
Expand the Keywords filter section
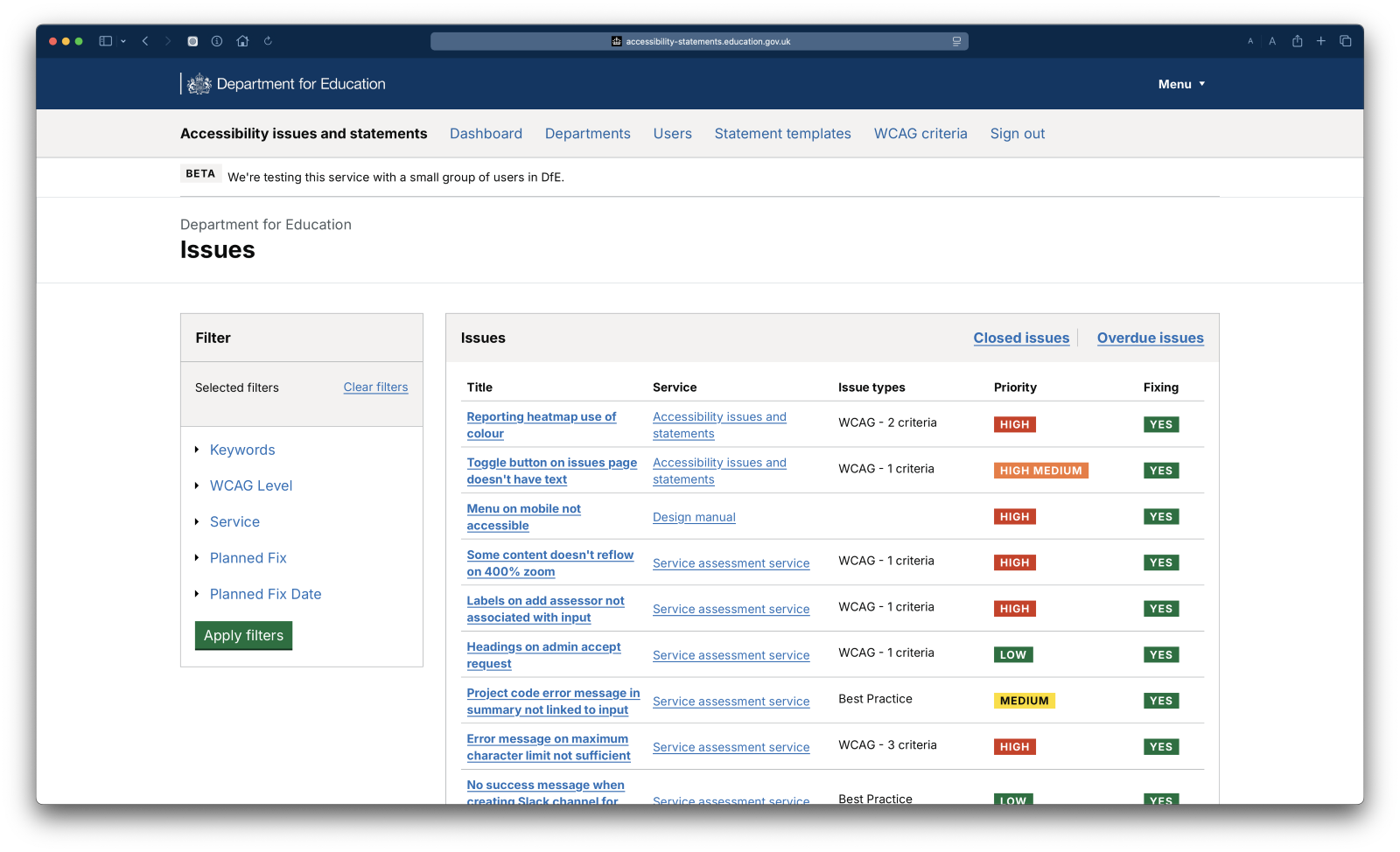(x=242, y=450)
